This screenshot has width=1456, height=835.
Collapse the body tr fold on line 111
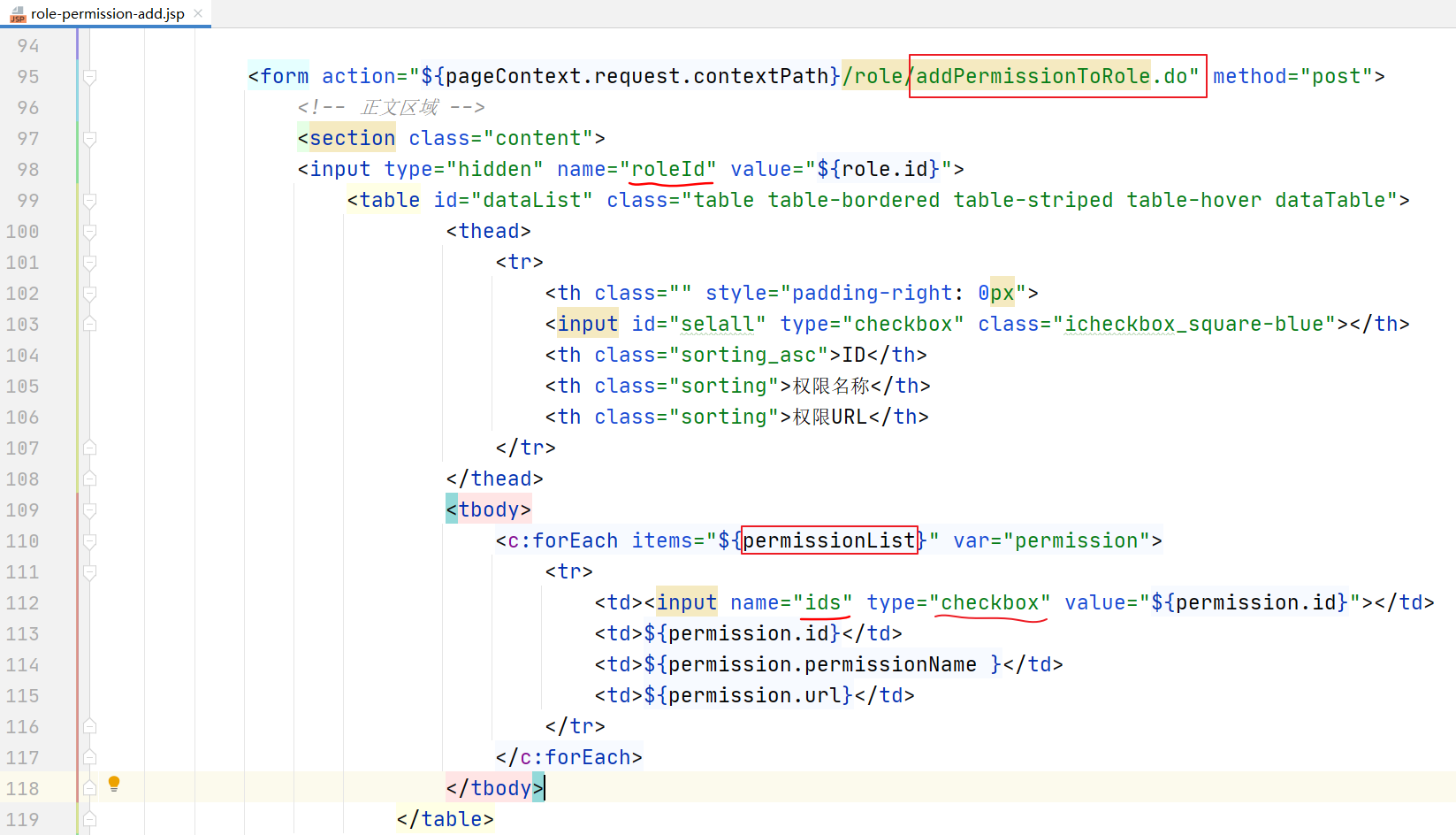(x=89, y=572)
